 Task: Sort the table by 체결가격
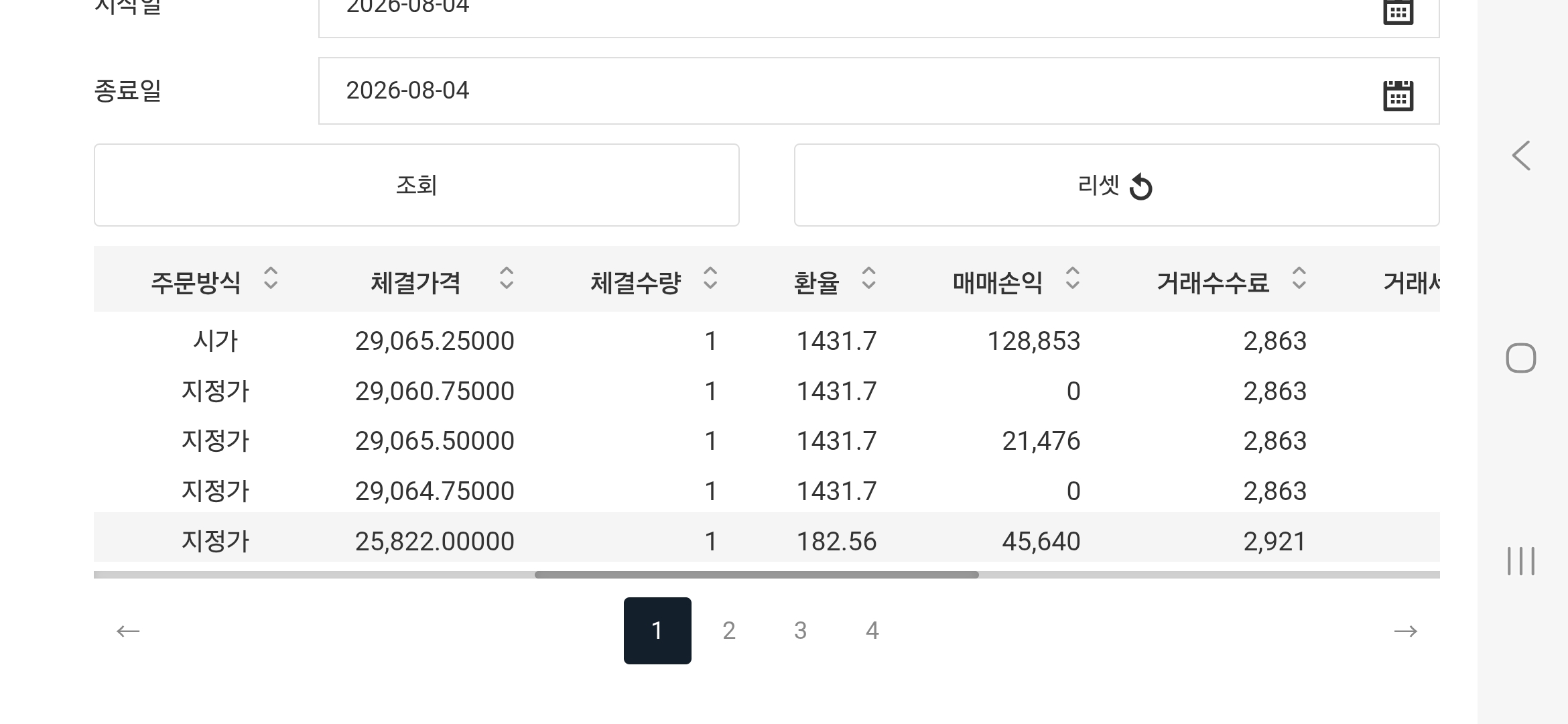point(507,278)
